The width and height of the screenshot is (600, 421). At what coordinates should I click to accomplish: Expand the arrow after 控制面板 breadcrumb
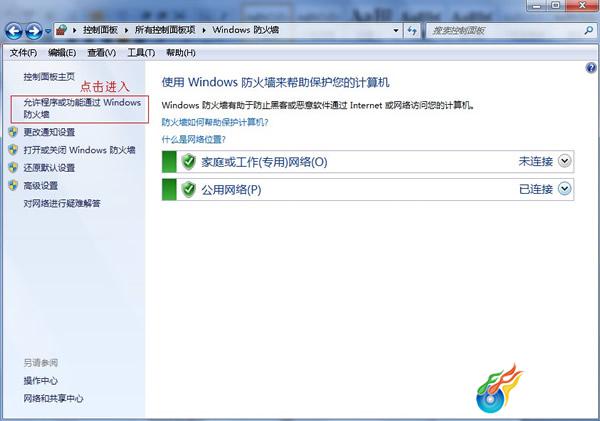click(126, 30)
